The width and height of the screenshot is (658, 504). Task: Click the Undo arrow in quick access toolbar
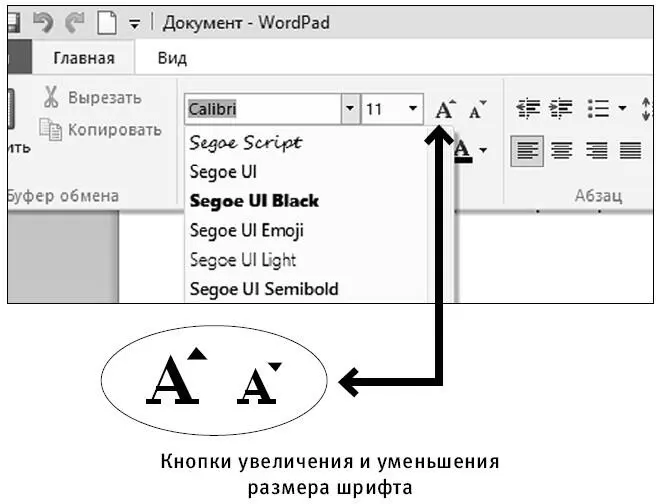pos(43,22)
